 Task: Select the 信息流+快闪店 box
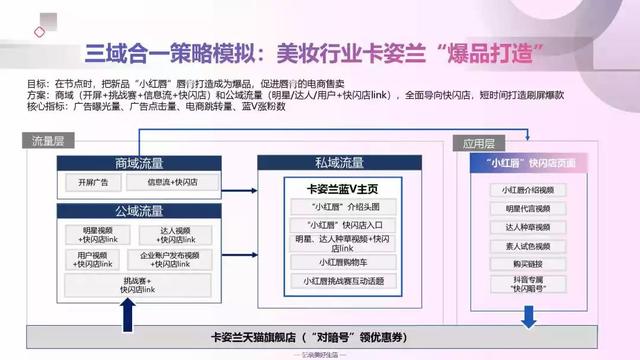[172, 182]
